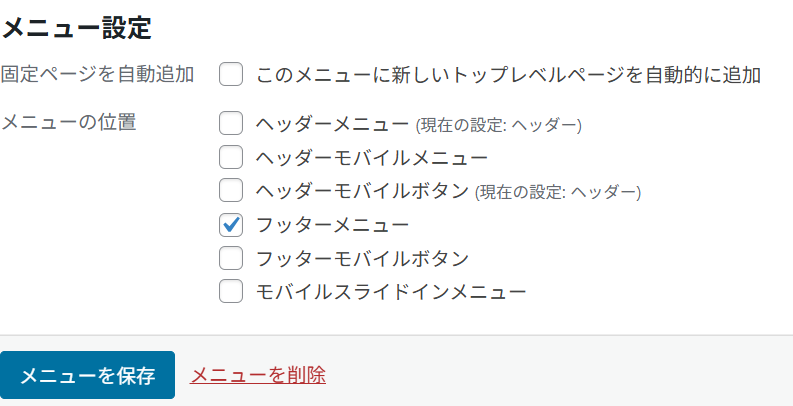Click the メニューを削除 link
Image resolution: width=793 pixels, height=406 pixels.
coord(258,375)
